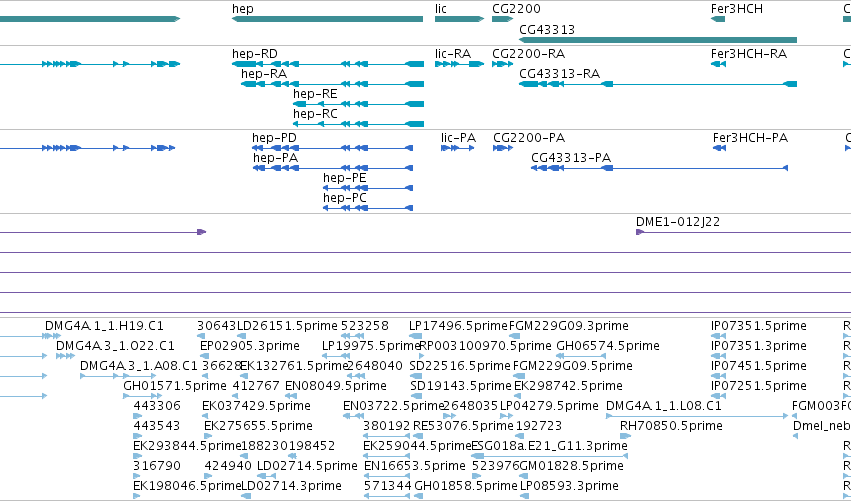Select transcript hep-RC
Screen dimensions: 851x501
click(358, 124)
